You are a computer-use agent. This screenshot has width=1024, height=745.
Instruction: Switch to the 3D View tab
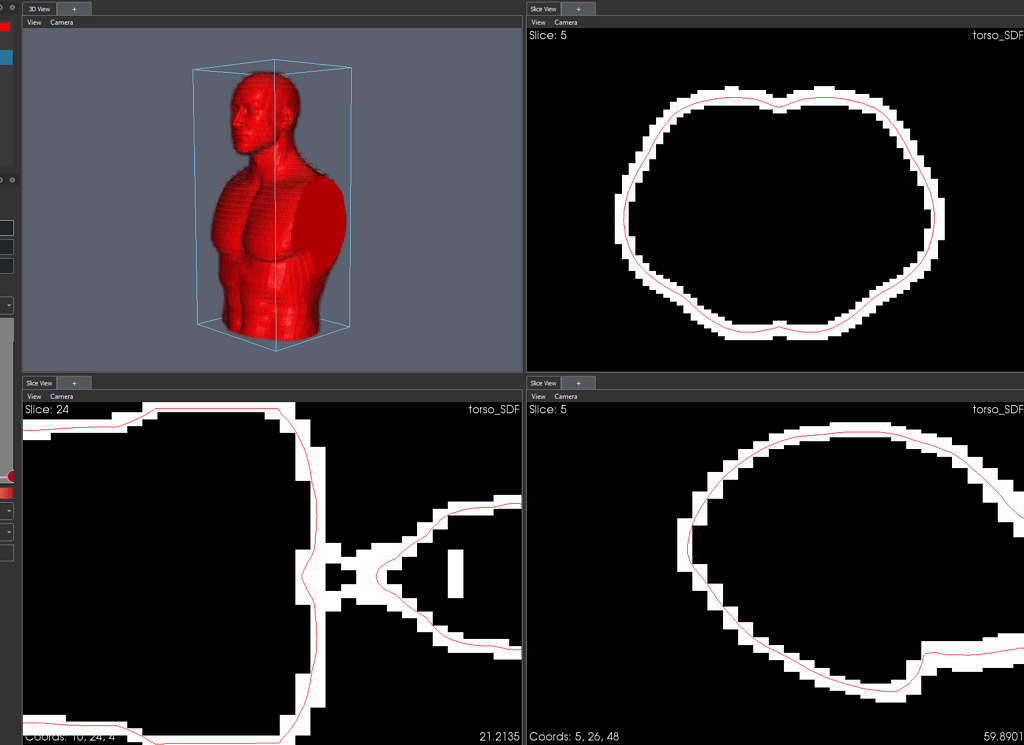39,8
